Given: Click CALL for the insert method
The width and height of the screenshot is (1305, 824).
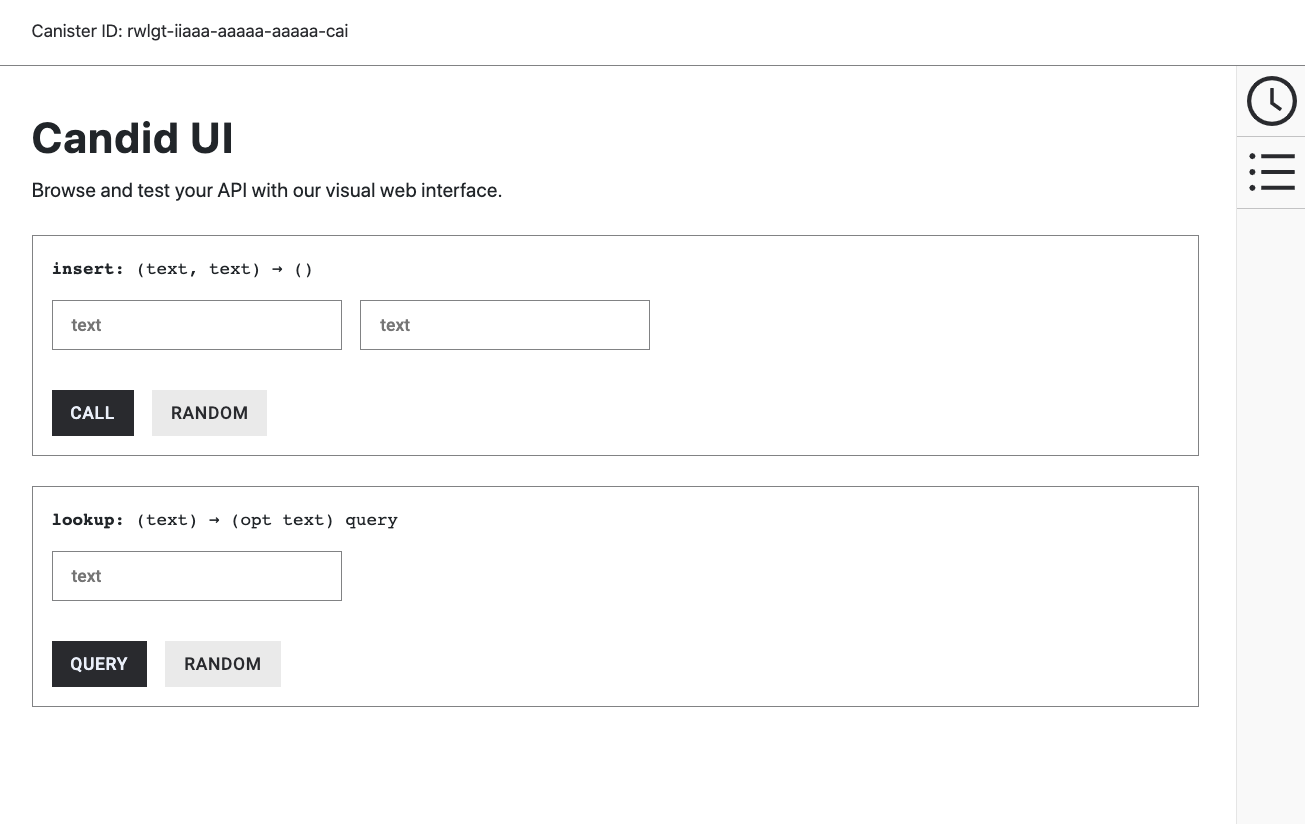Looking at the screenshot, I should 92,412.
